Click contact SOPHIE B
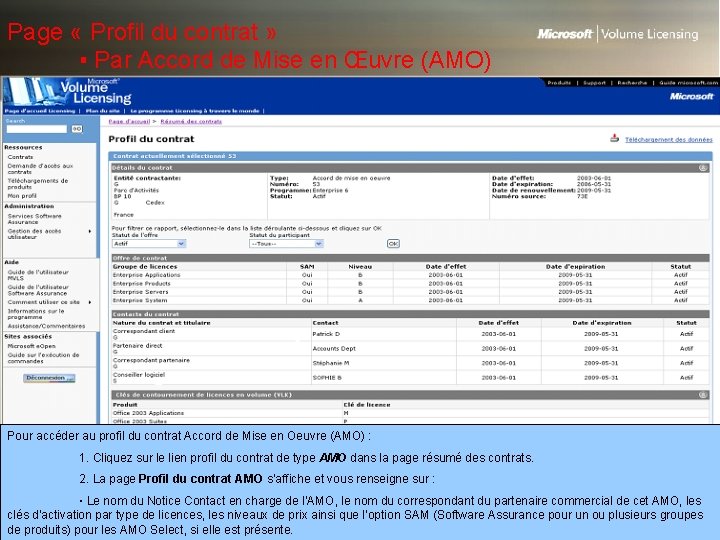Screen dimensions: 720x540 (x=327, y=378)
